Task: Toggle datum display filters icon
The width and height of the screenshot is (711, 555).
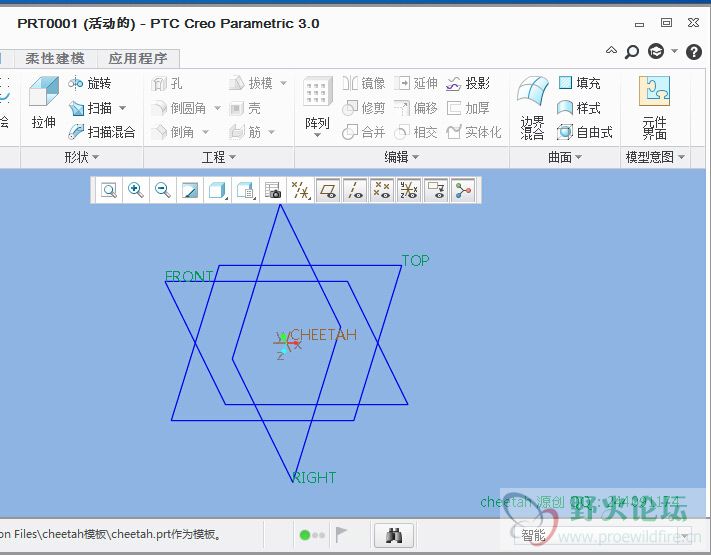Action: [301, 190]
